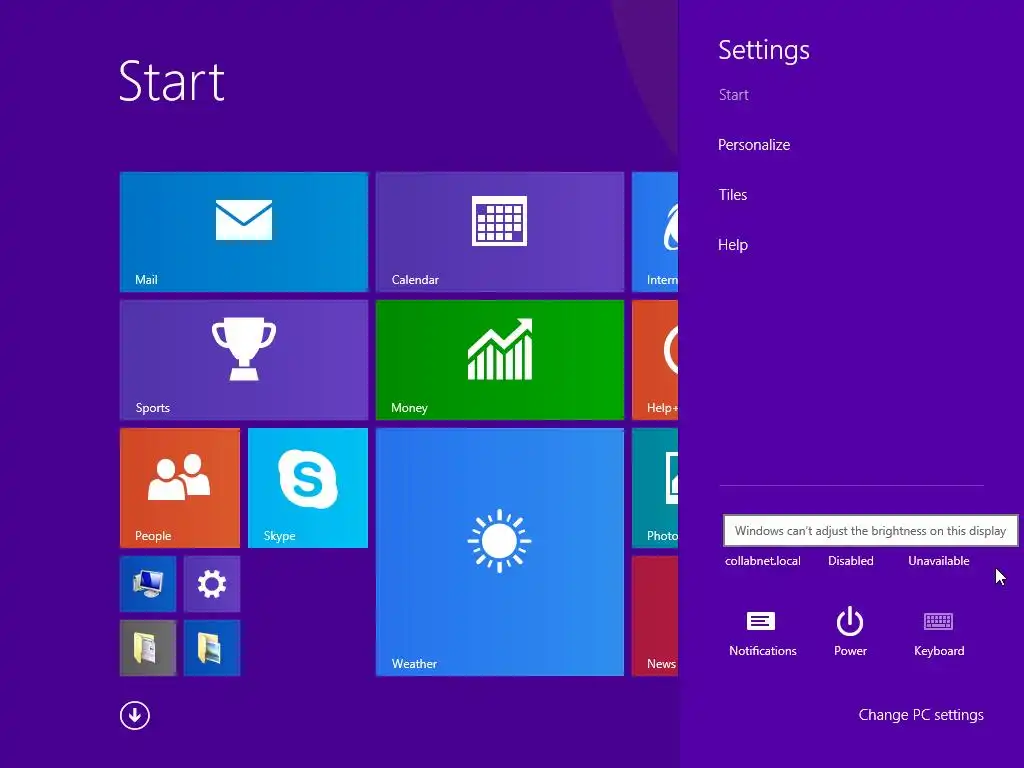
Task: Click Change PC settings link
Action: point(921,714)
